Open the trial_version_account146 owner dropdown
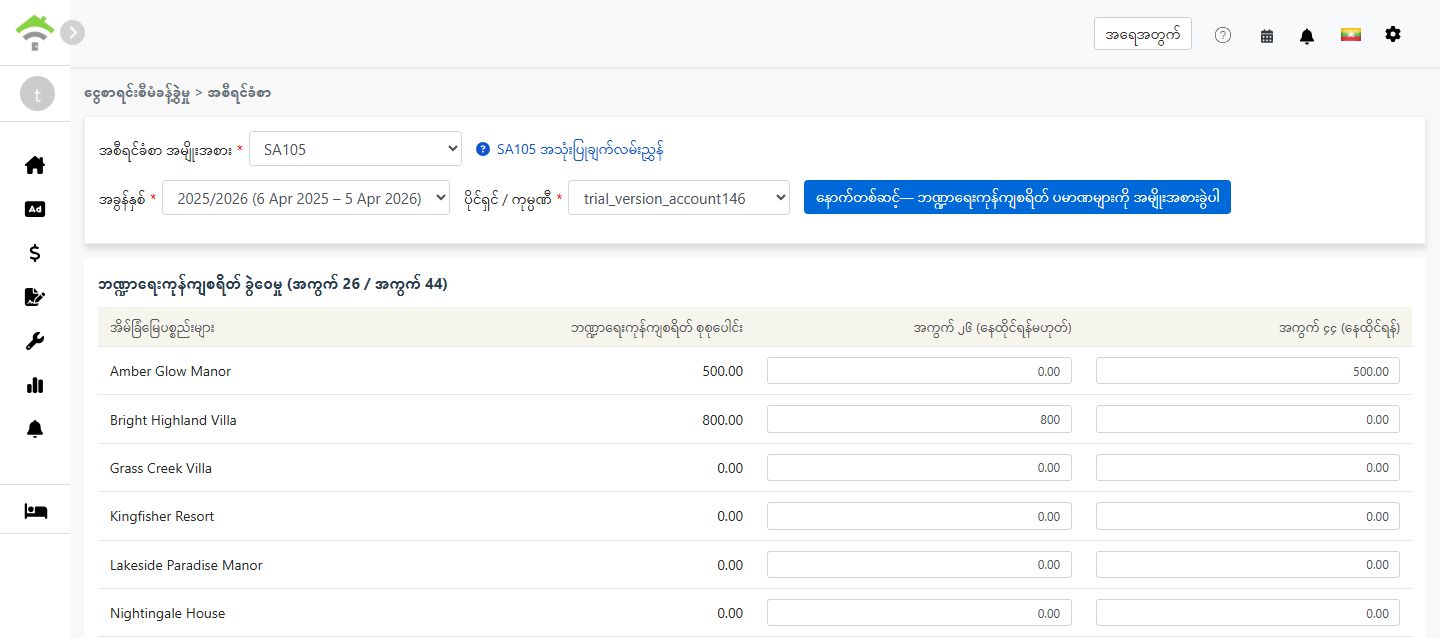 [679, 198]
